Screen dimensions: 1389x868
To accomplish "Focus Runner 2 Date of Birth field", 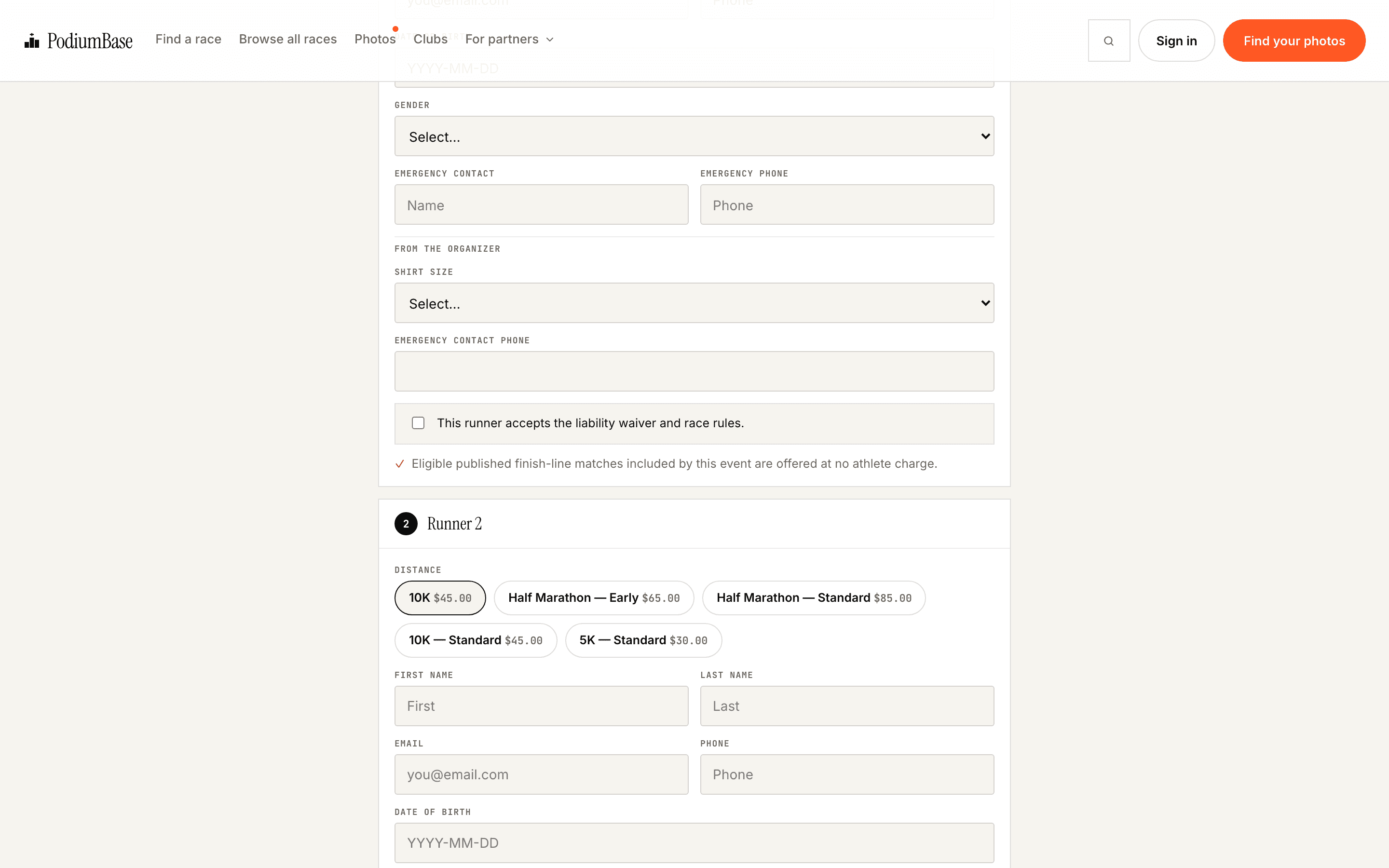I will point(694,843).
